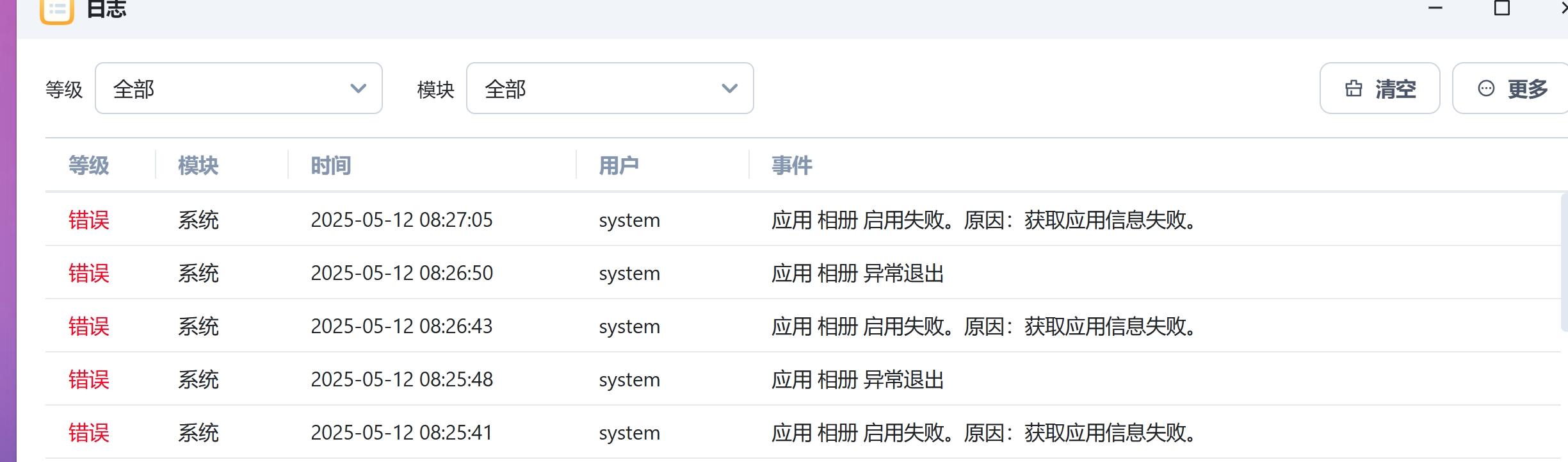Click 系统 module in the 08:25:48 row

(x=198, y=379)
